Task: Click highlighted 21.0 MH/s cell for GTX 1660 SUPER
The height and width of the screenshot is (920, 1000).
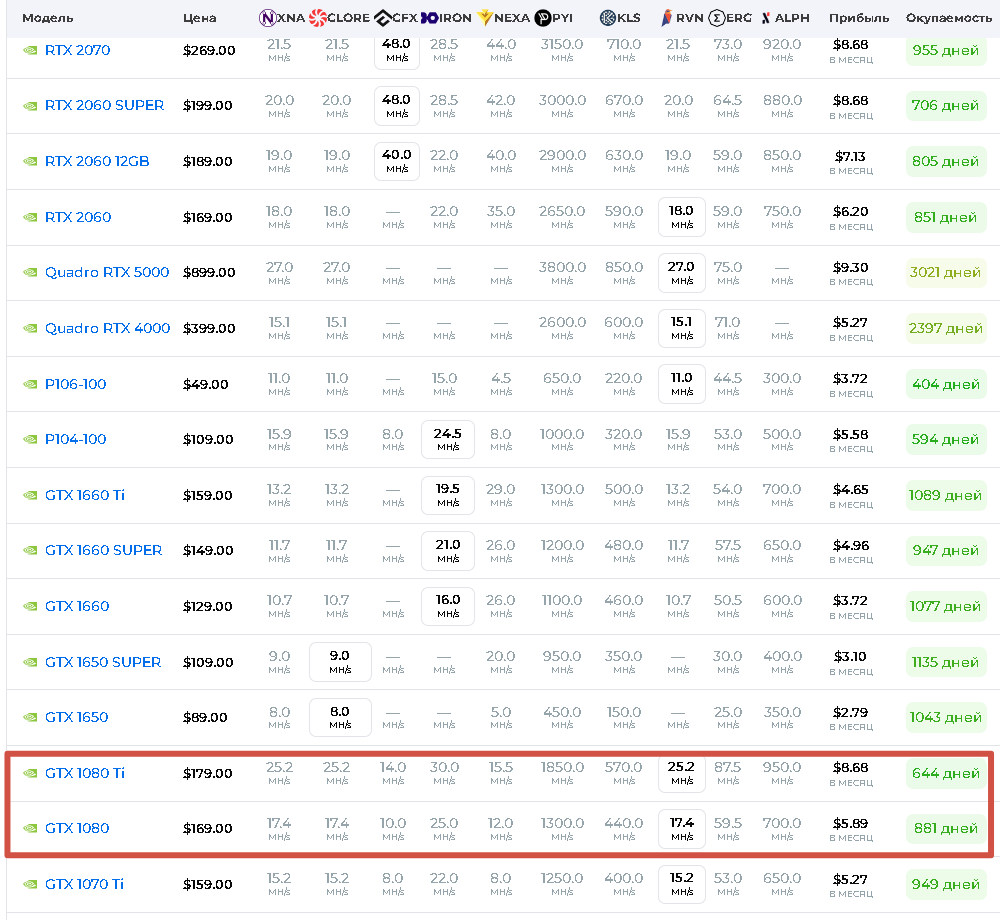Action: 448,551
